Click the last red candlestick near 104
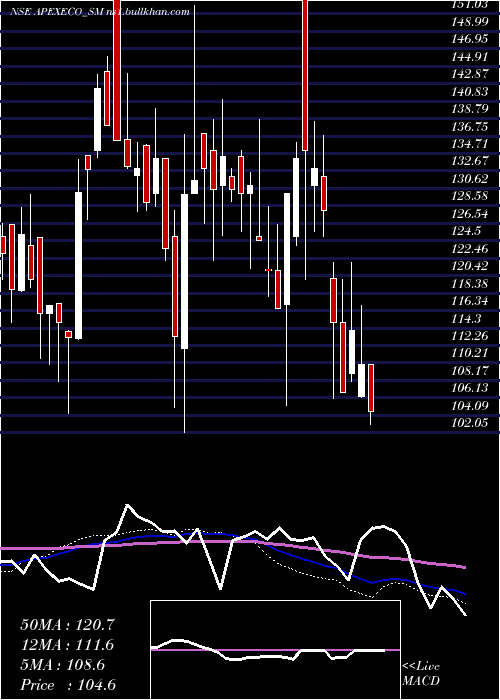Screen dimensions: 500x700 click(371, 388)
